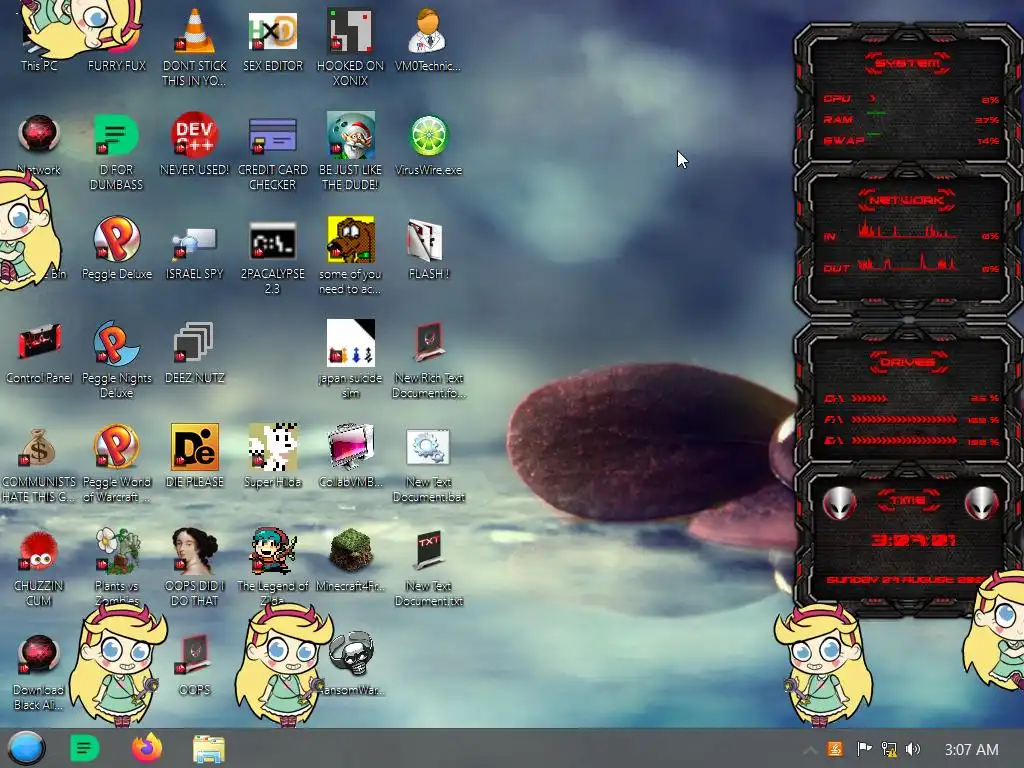Click the DRIVES gadget header
Screen dimensions: 1024x768
[x=908, y=362]
